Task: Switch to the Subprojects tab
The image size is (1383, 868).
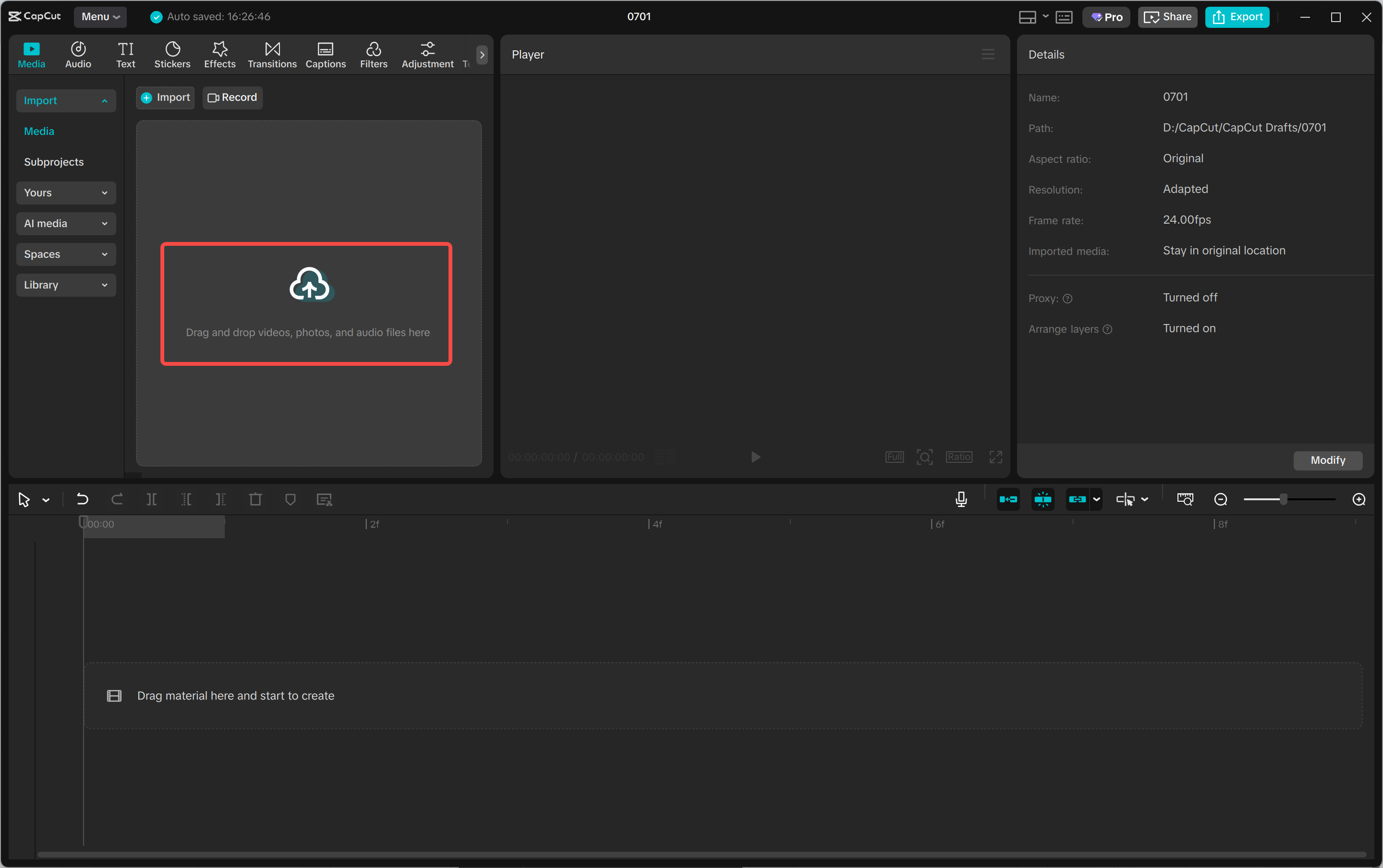Action: point(53,161)
